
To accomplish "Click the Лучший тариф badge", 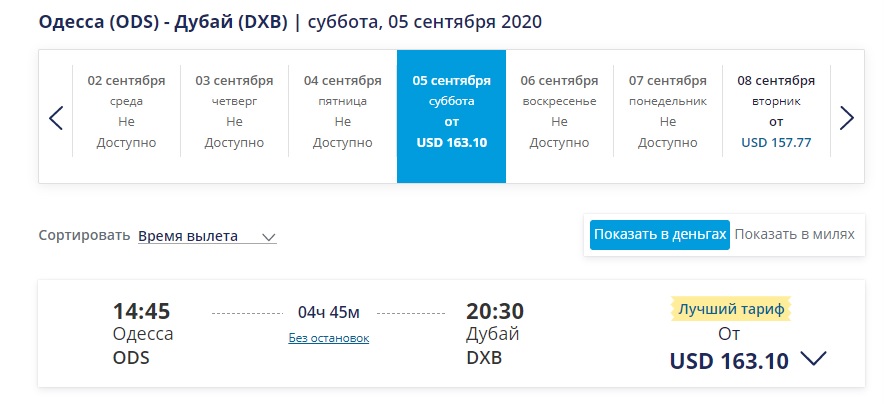I will (x=729, y=310).
